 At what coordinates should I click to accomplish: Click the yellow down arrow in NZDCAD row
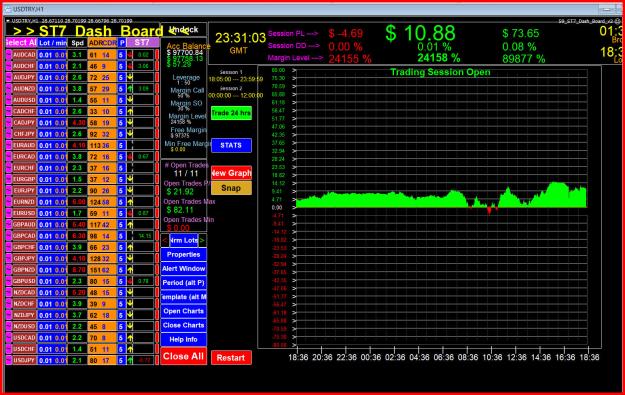click(x=130, y=292)
